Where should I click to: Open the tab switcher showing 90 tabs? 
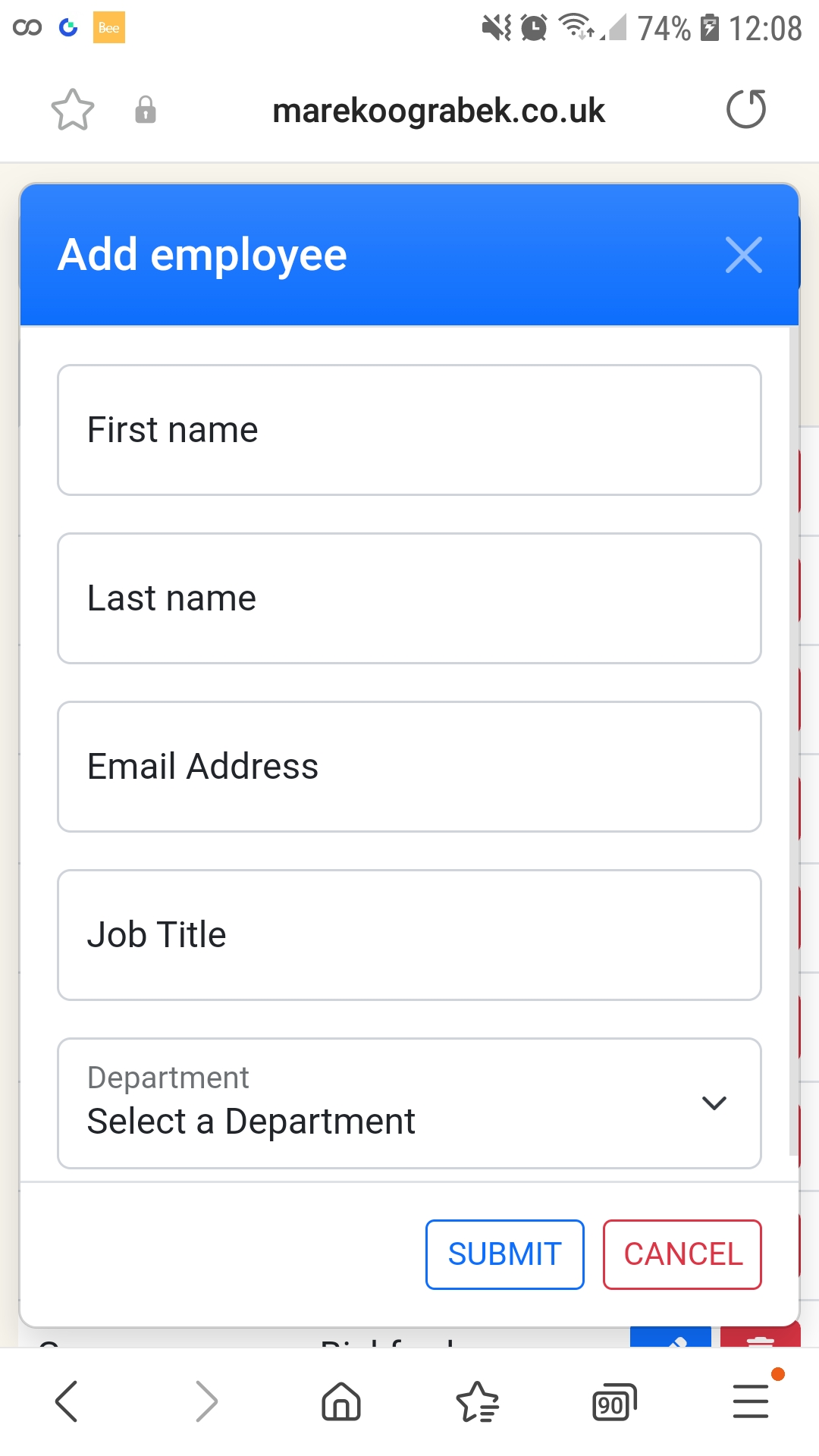click(613, 1401)
